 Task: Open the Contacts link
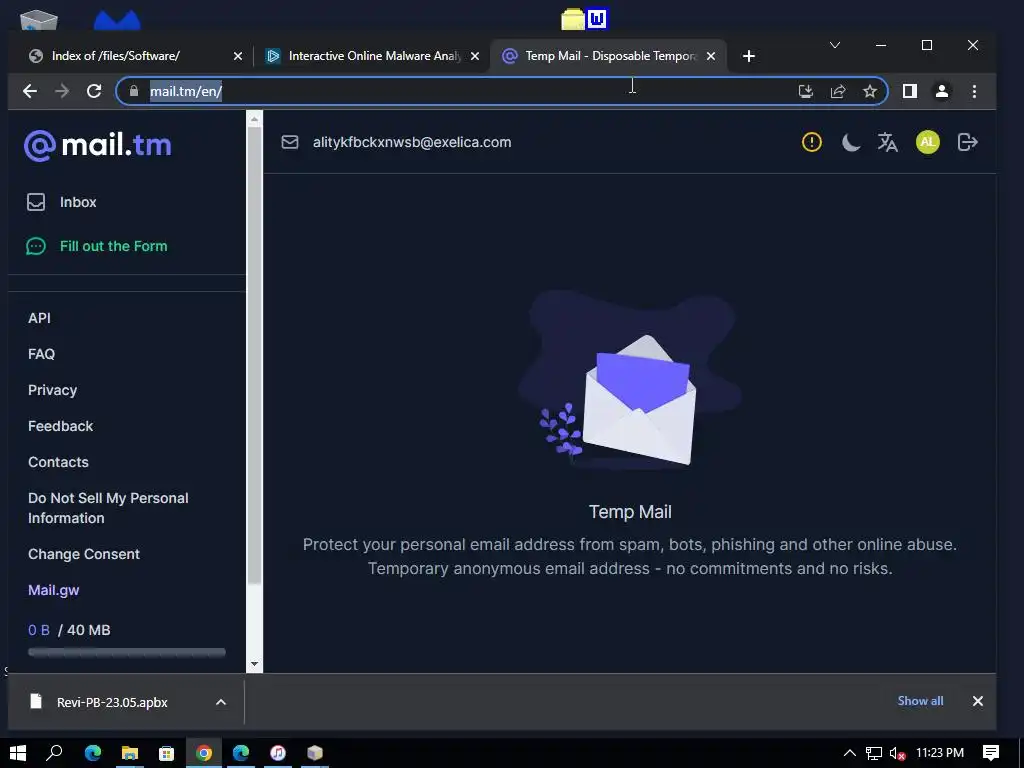(58, 462)
